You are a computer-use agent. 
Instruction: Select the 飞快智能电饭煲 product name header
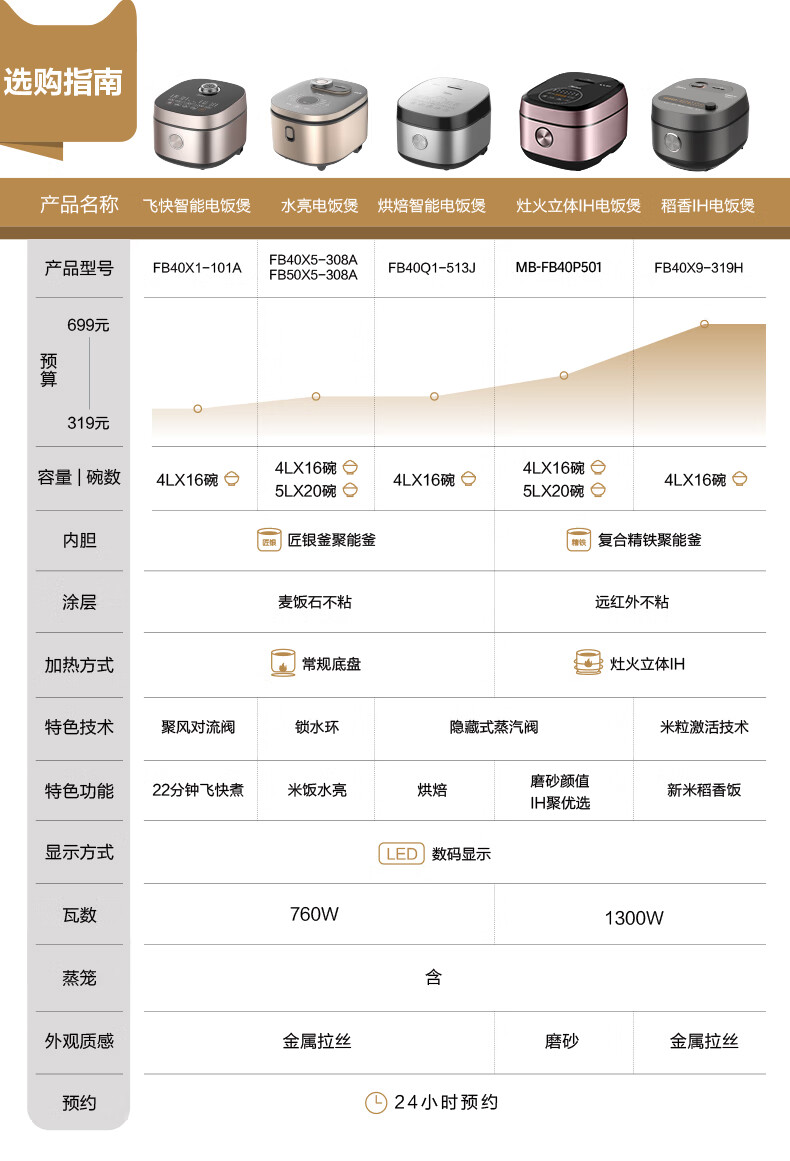click(x=196, y=206)
